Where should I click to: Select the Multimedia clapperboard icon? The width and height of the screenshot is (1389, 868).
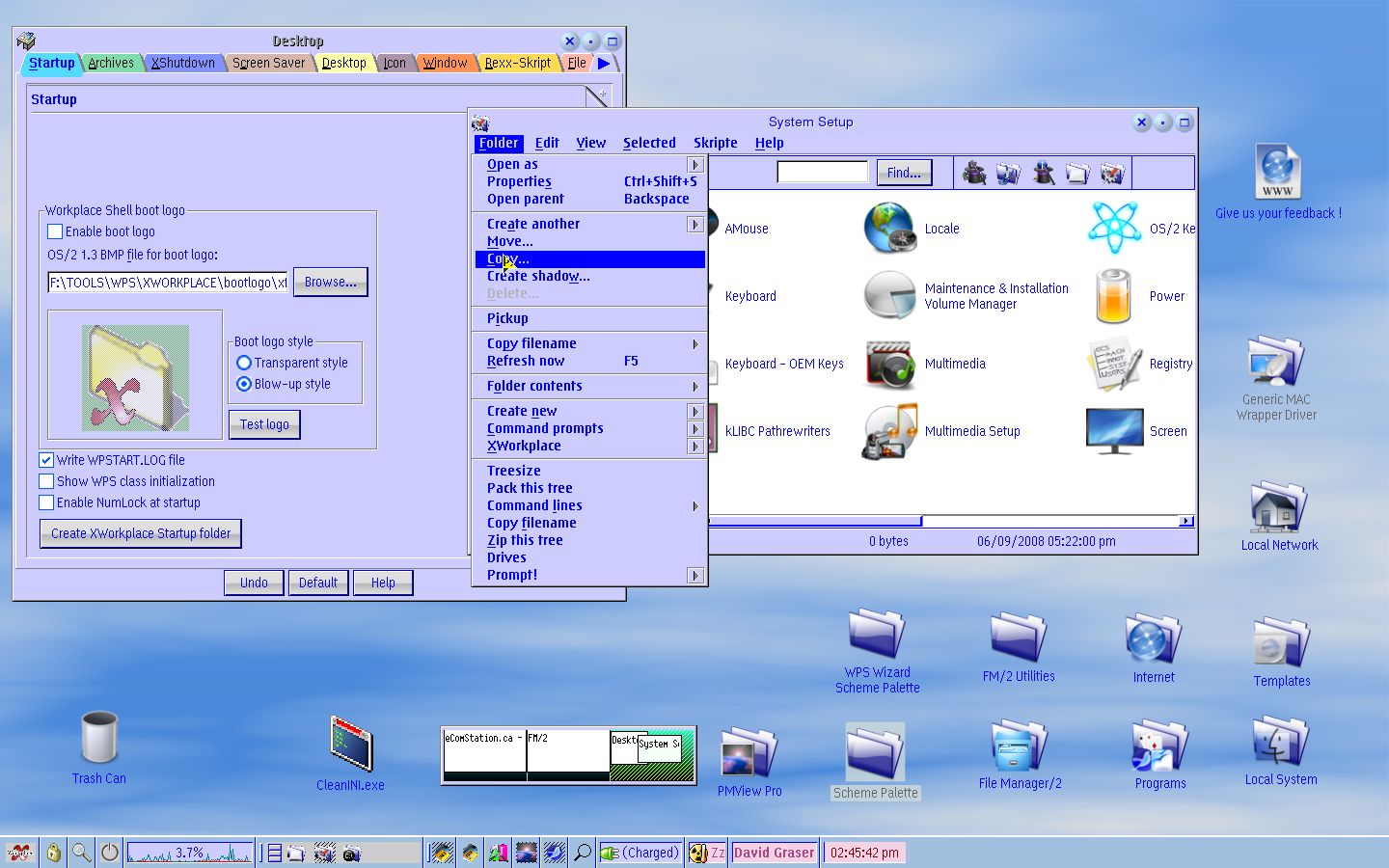point(889,364)
